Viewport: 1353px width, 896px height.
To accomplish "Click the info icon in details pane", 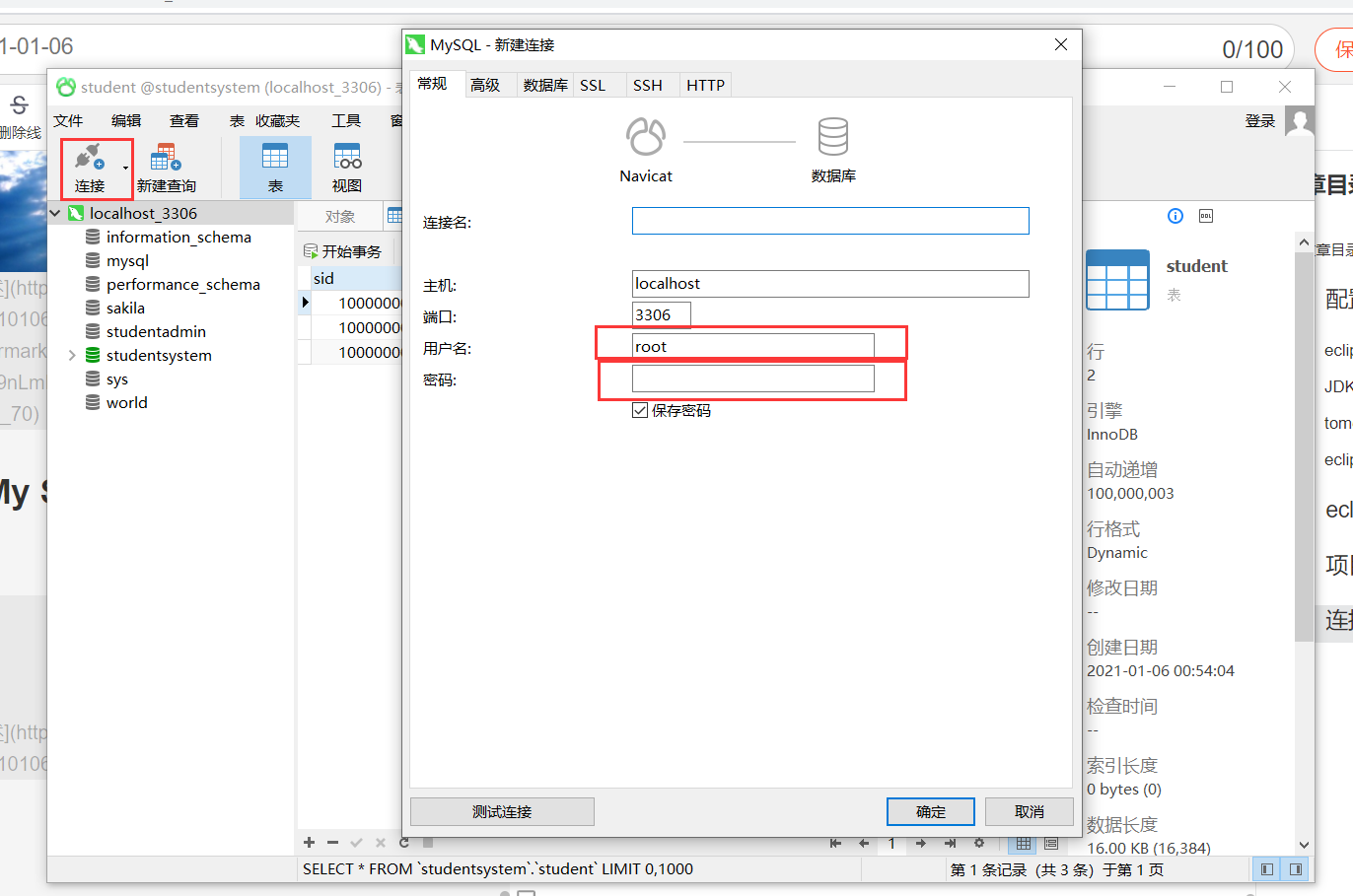I will coord(1175,216).
